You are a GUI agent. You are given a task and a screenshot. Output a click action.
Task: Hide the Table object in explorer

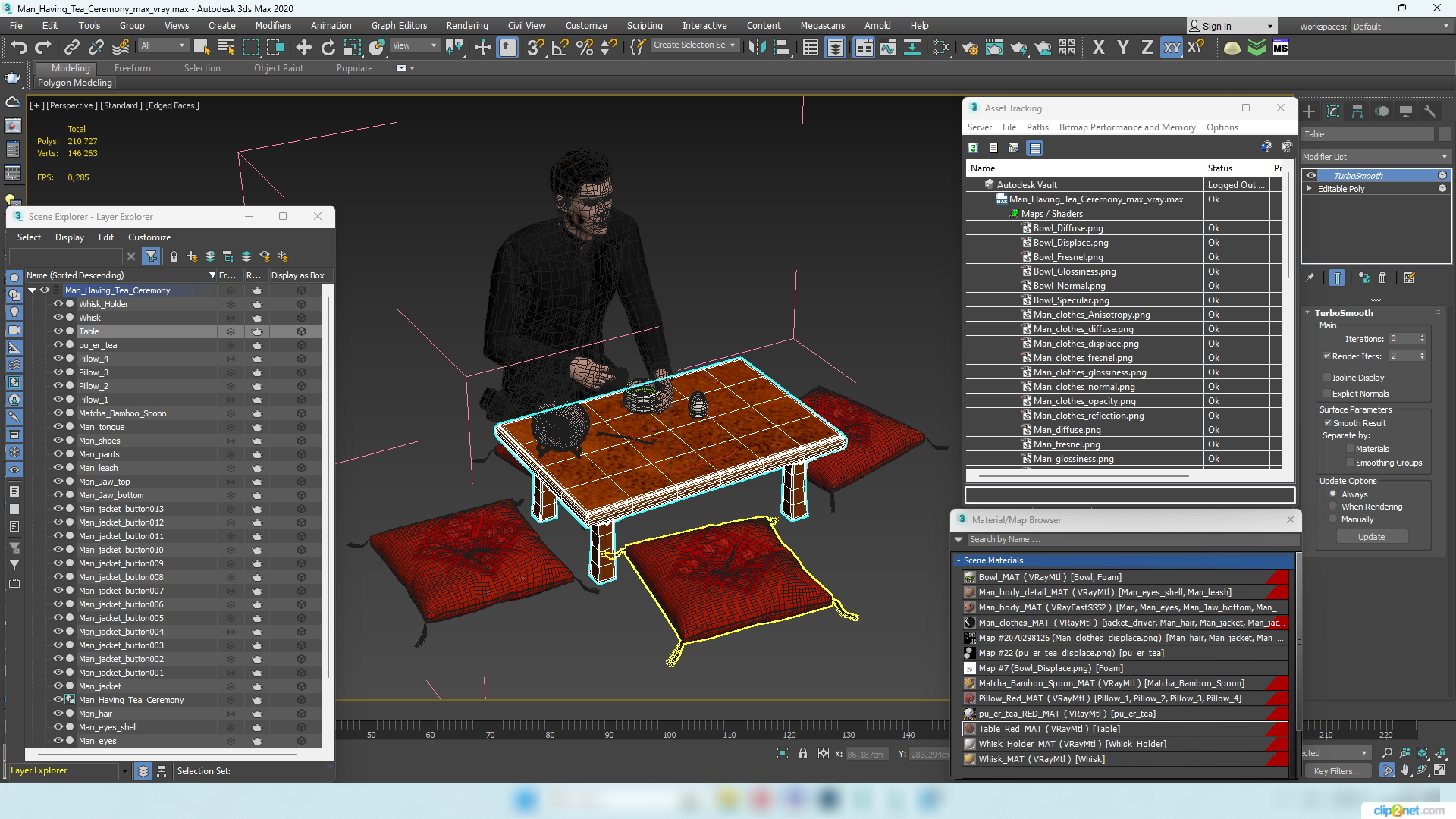pyautogui.click(x=58, y=331)
